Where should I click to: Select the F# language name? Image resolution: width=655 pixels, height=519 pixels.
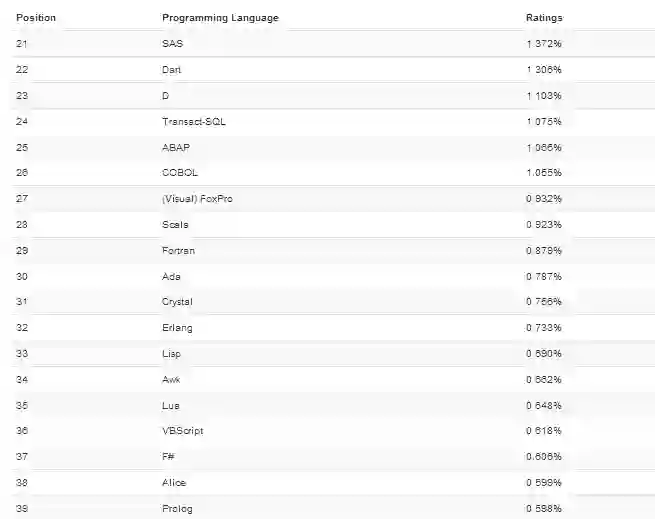(169, 457)
